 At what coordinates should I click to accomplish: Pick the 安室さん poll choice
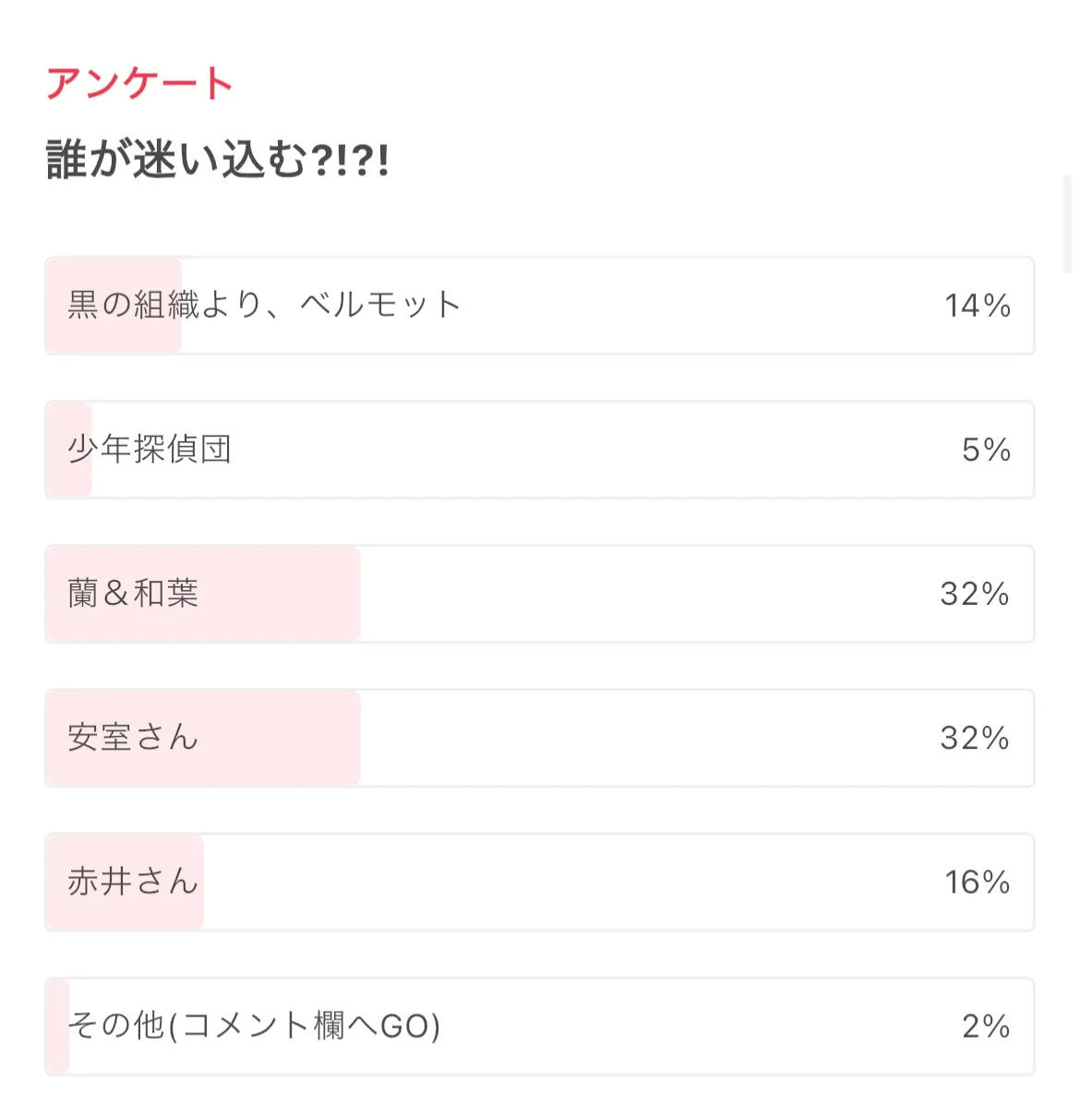[x=539, y=738]
